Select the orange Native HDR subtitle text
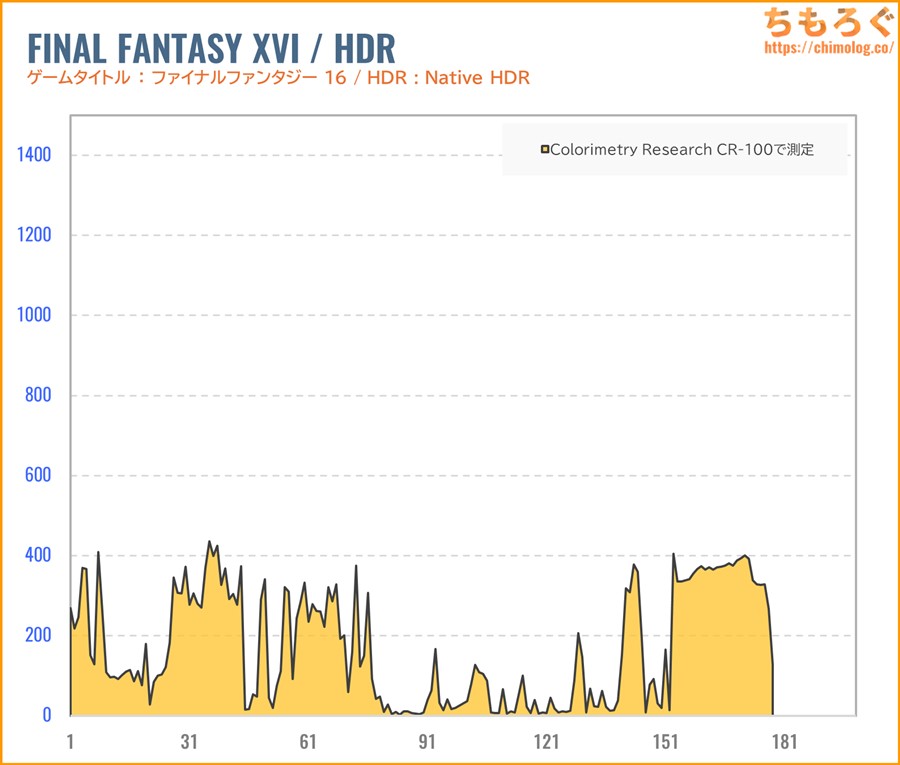Viewport: 900px width, 765px height. [278, 78]
